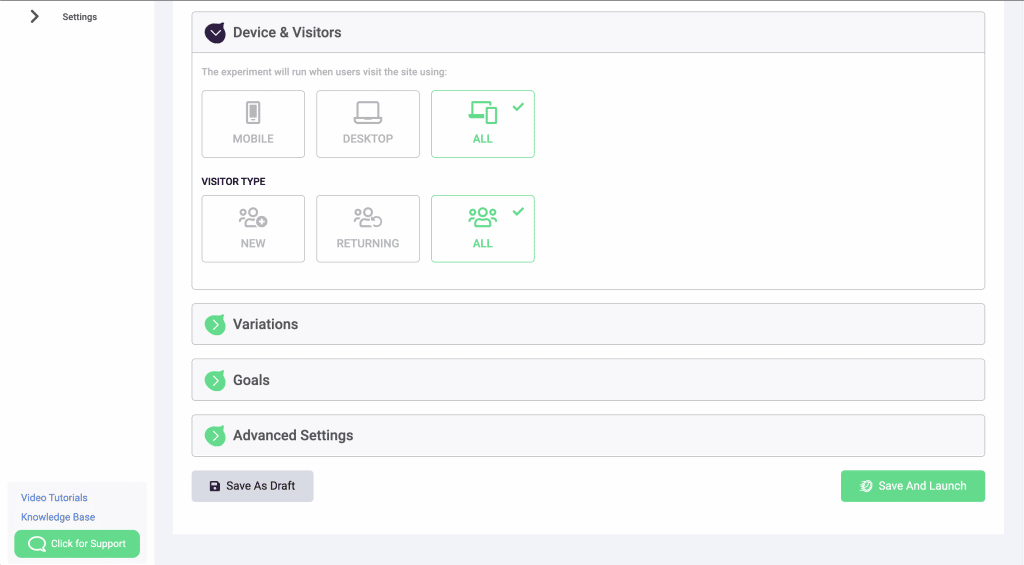Click Save And Launch button

pyautogui.click(x=912, y=486)
